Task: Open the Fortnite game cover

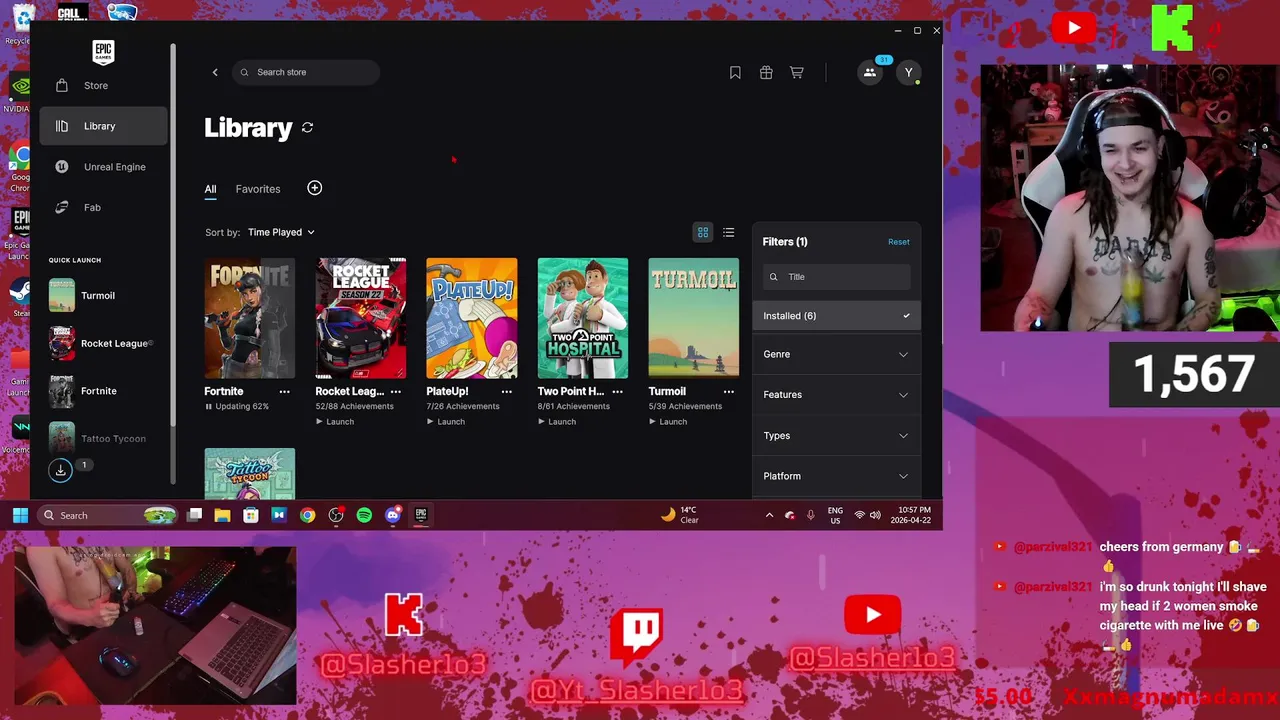Action: pos(250,318)
